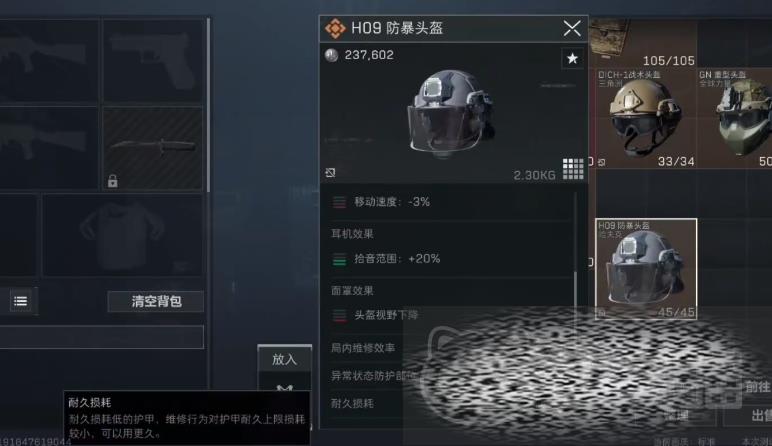Click the 拾音范围 green bars indicator
This screenshot has width=772, height=446.
[x=339, y=259]
